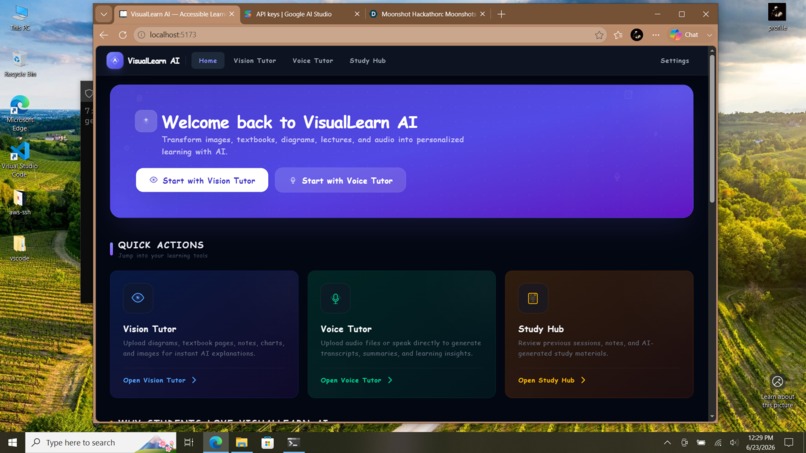Open network status in system tray
Screen dimensions: 806x453
[718, 443]
